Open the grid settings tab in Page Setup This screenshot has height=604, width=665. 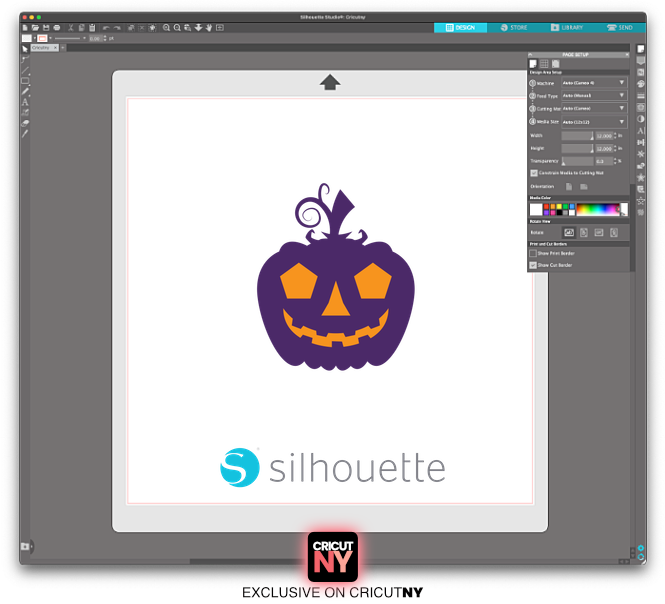tap(544, 64)
